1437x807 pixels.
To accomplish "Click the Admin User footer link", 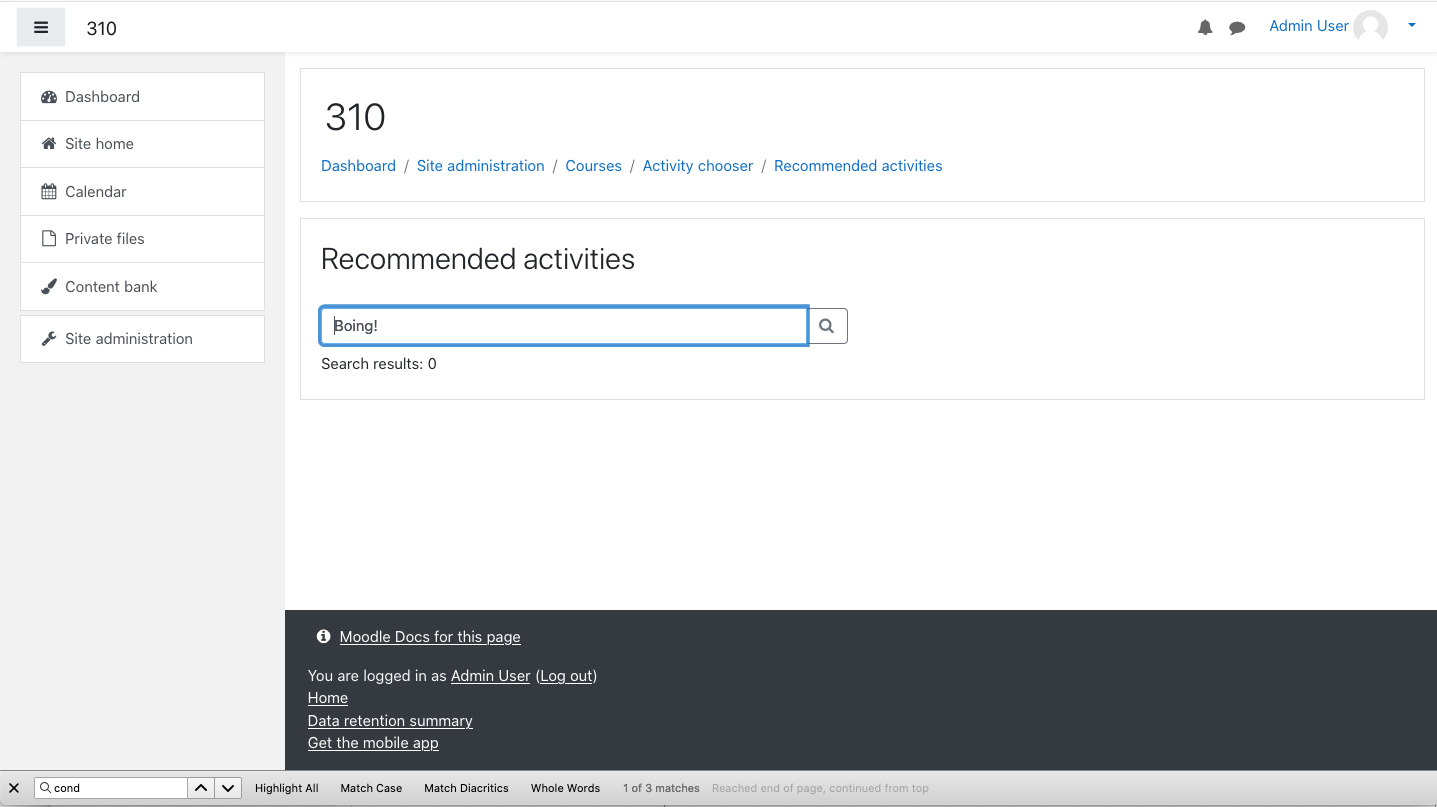I will [490, 676].
